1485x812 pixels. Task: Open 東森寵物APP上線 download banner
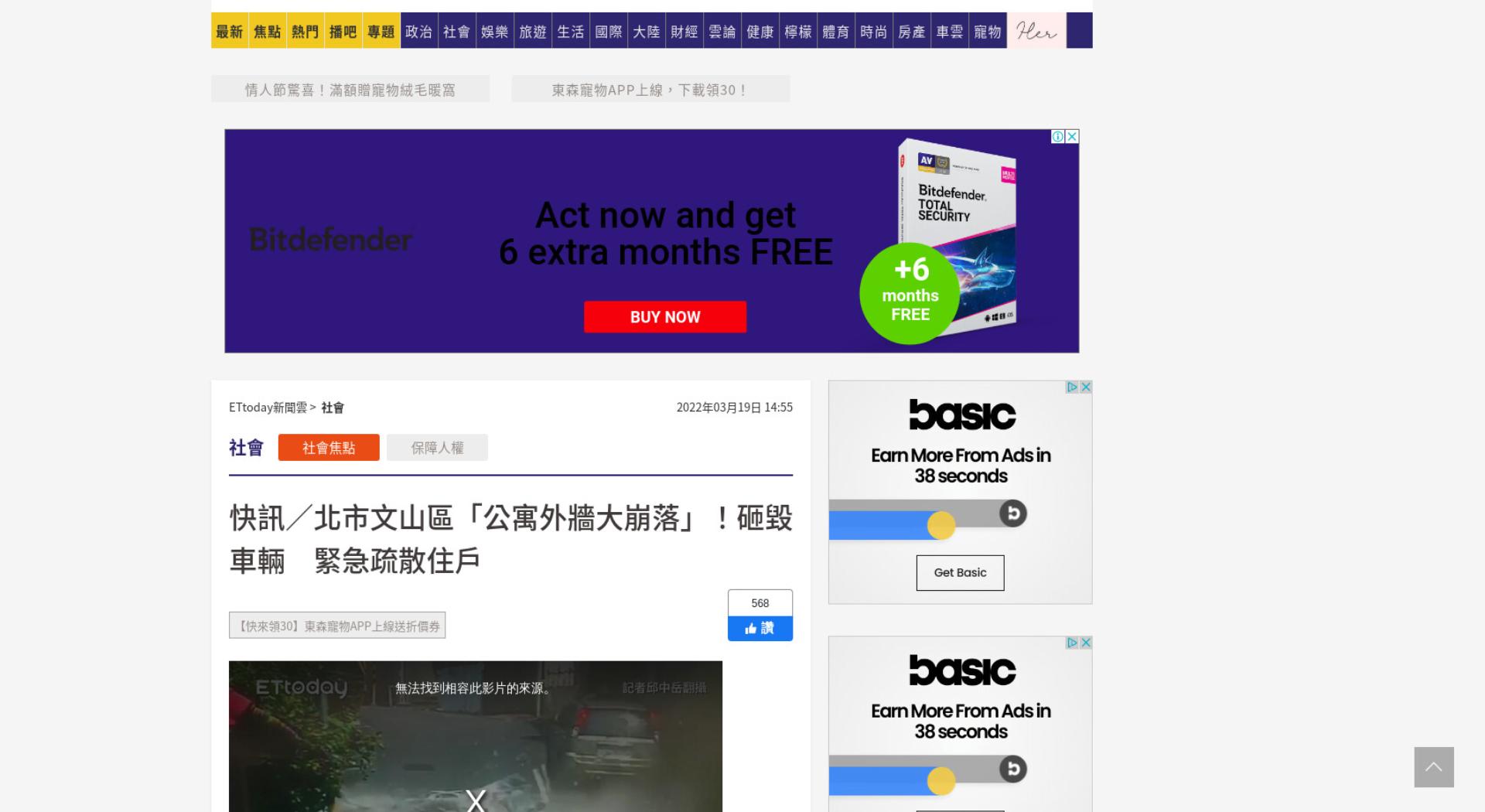650,89
